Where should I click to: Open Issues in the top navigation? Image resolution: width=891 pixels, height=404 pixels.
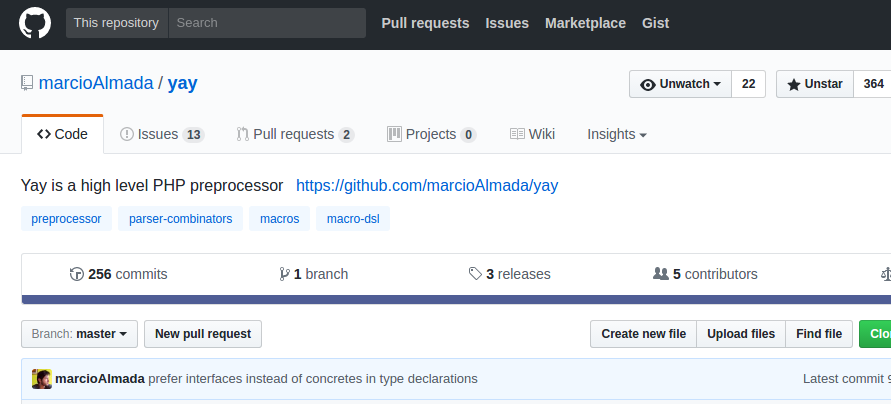(507, 23)
